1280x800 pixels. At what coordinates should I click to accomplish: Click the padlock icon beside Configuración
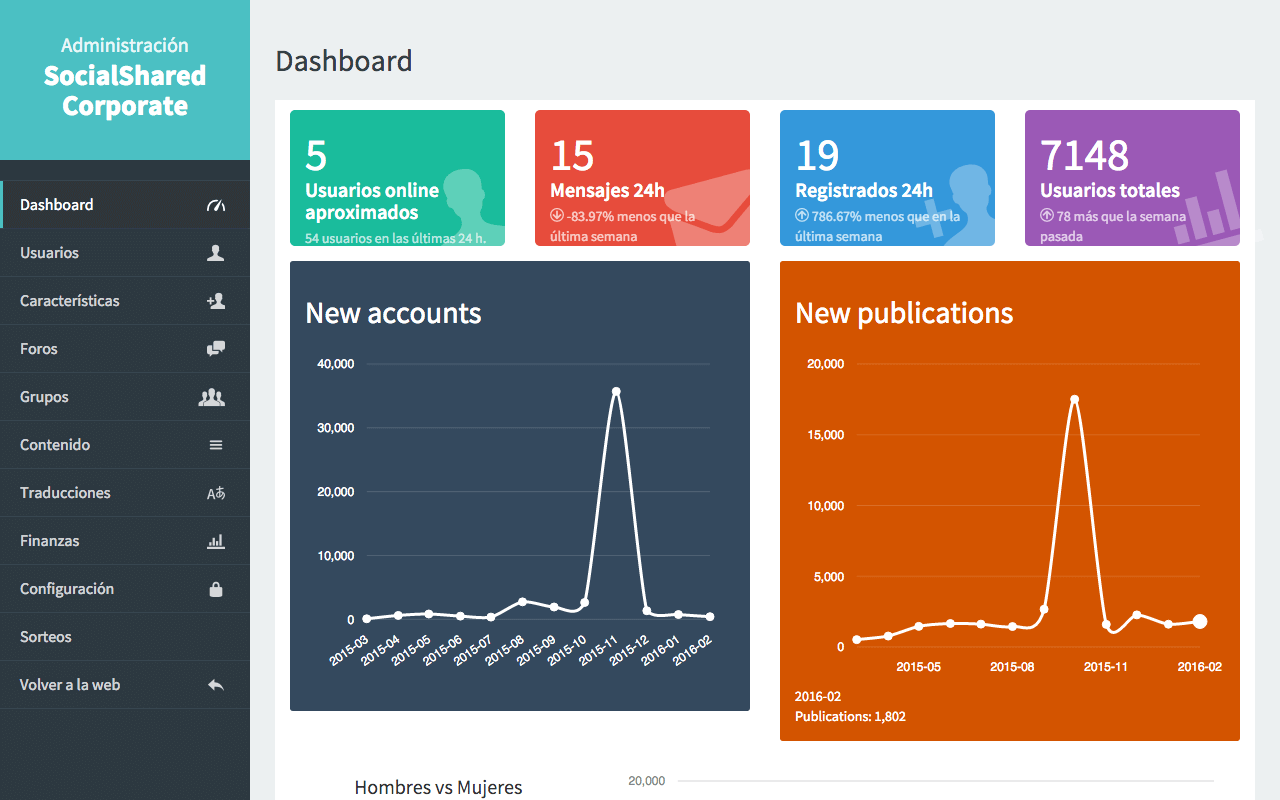(215, 589)
